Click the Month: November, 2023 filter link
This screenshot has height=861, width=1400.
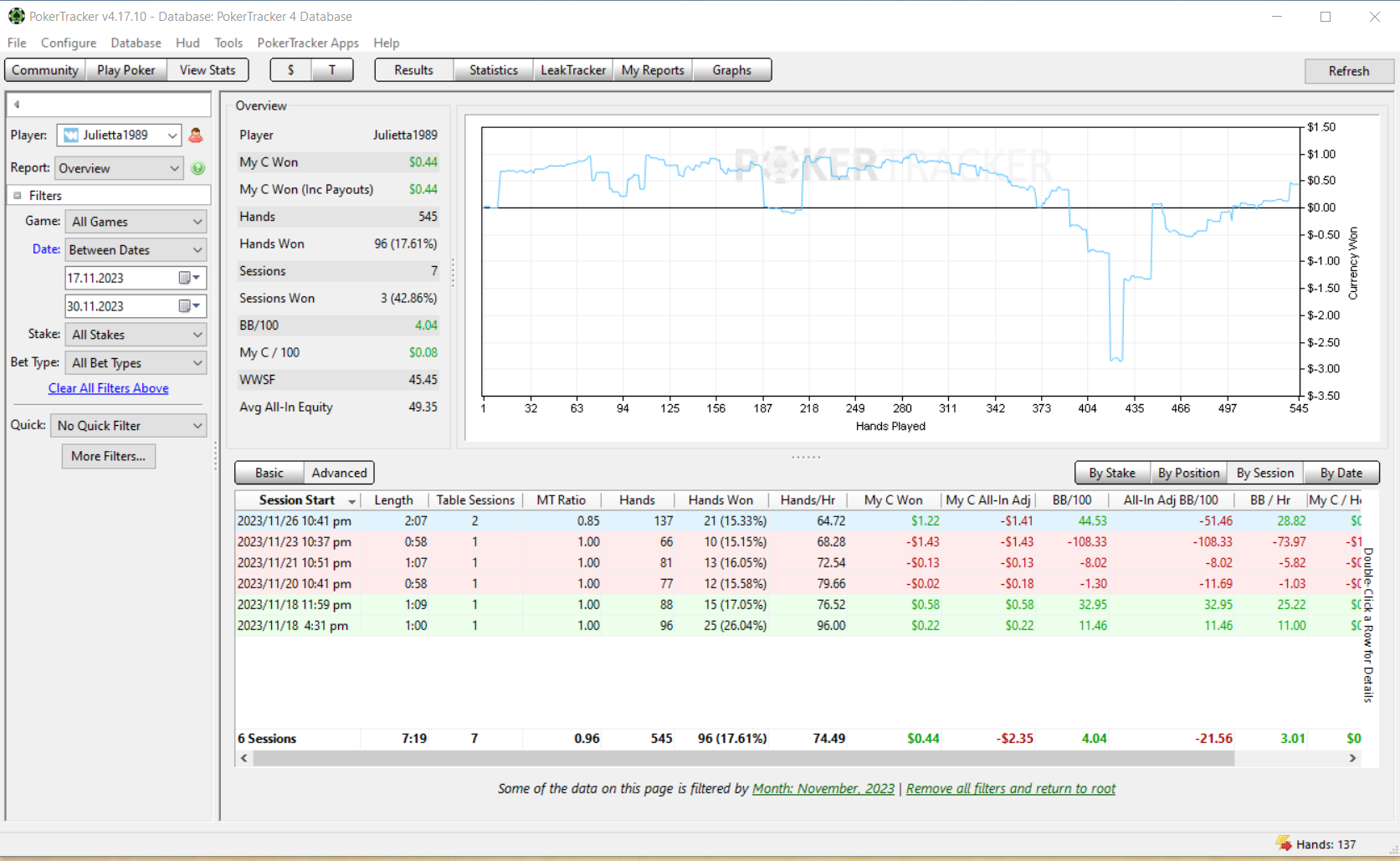click(x=823, y=788)
